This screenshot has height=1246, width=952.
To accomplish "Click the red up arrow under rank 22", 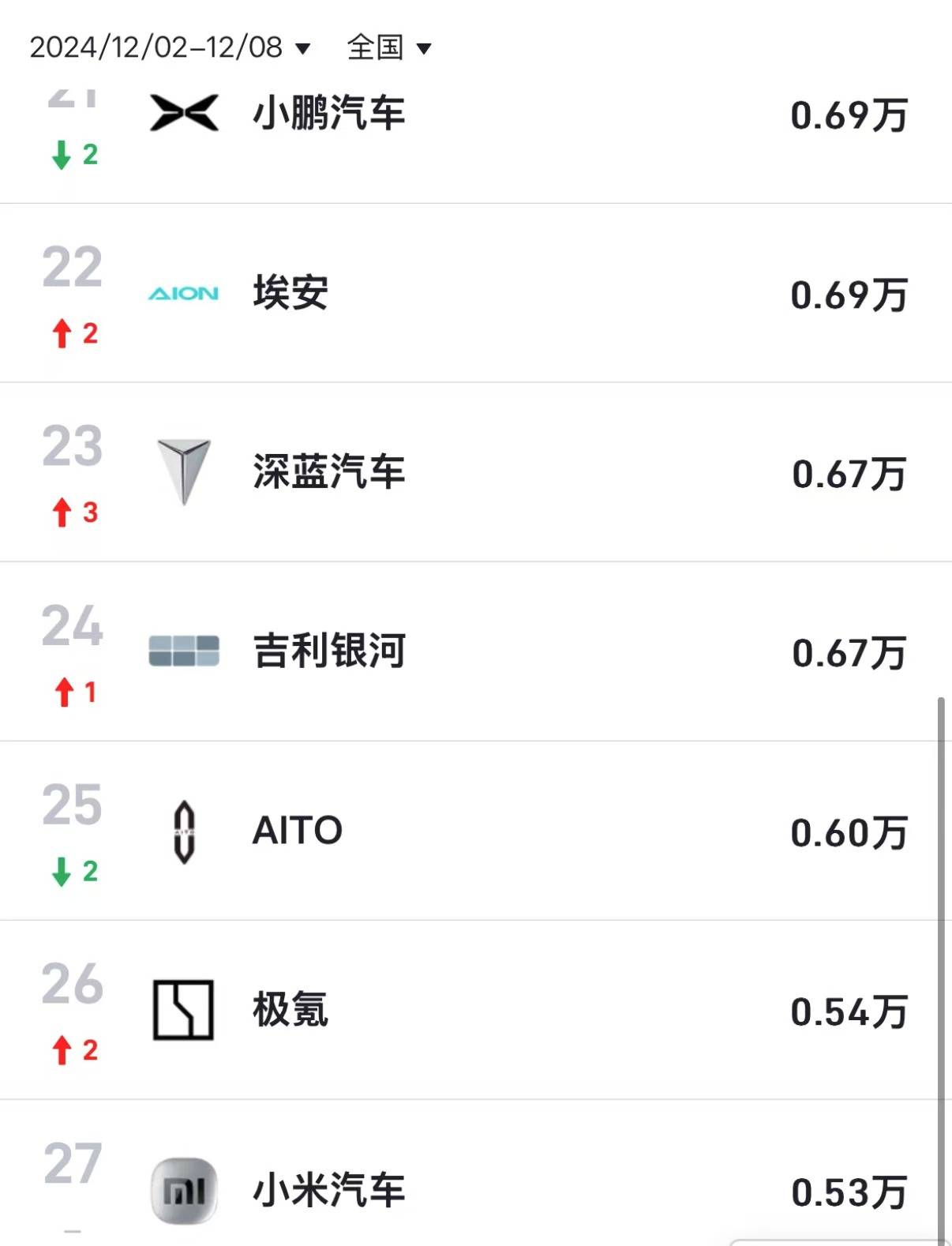I will (x=62, y=333).
